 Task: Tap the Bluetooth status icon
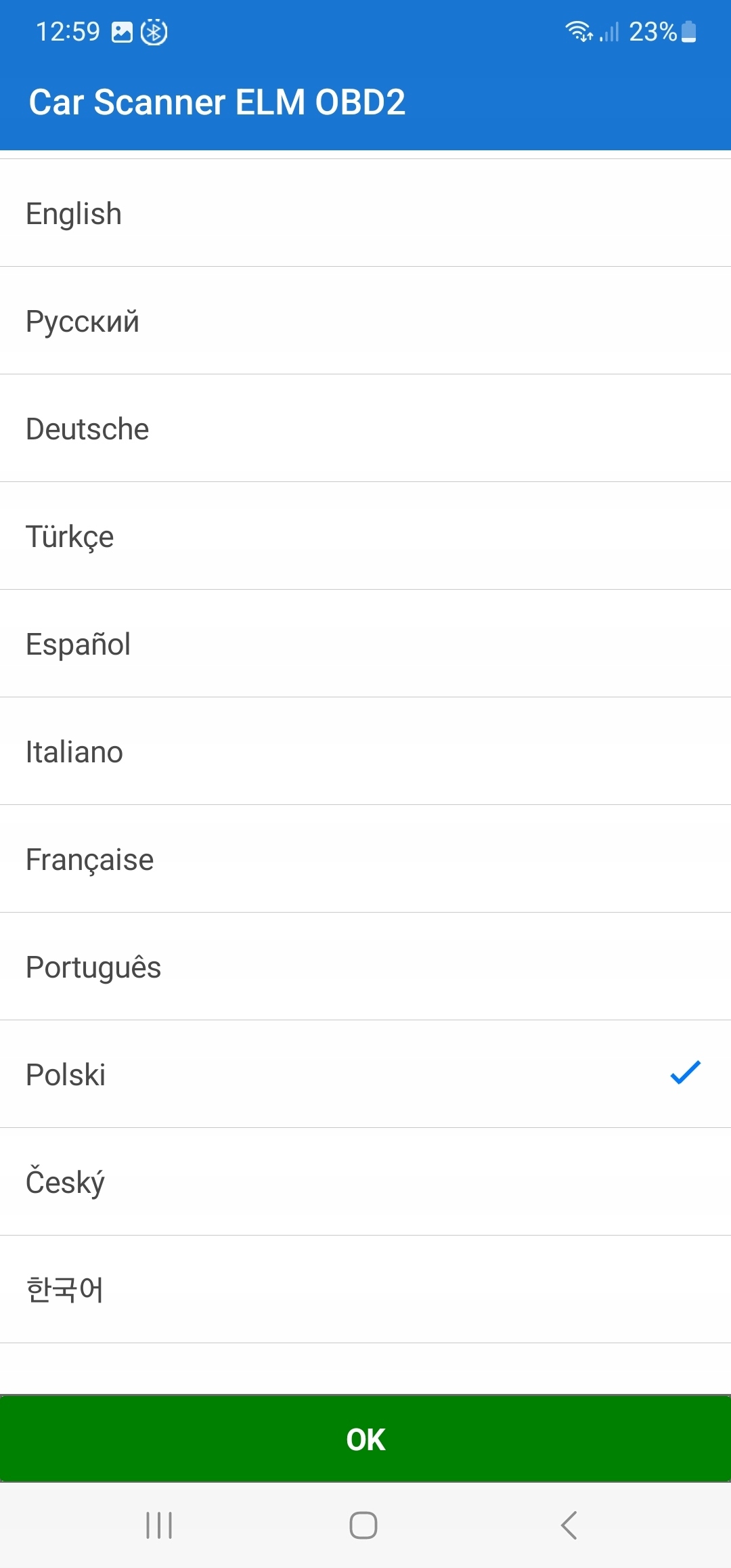click(x=154, y=32)
